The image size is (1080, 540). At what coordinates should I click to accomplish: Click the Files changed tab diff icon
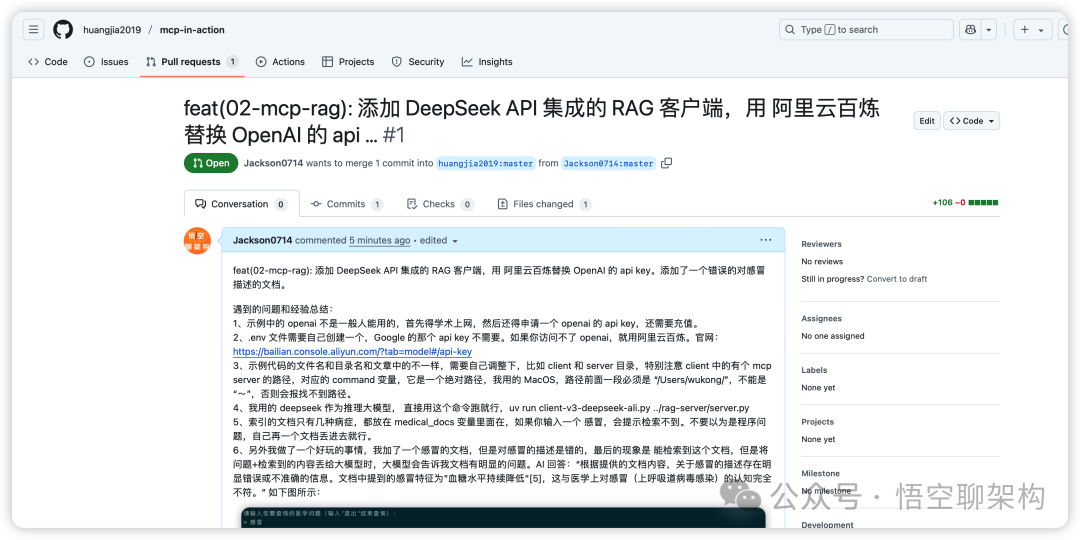[x=502, y=204]
